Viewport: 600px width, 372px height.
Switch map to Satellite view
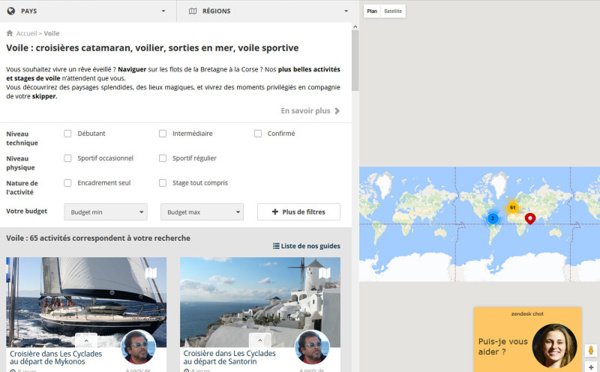(393, 11)
